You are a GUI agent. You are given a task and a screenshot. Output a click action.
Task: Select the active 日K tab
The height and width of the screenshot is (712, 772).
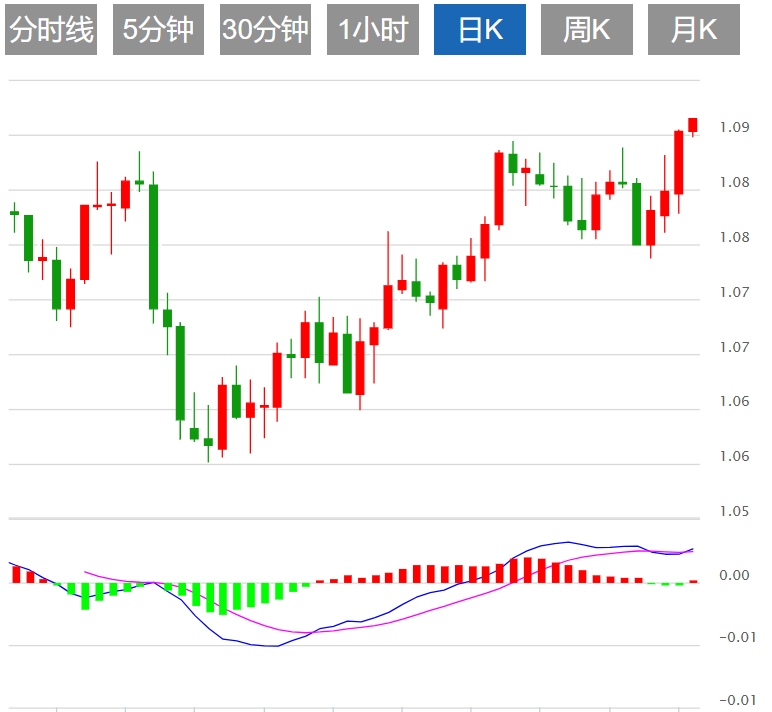point(480,30)
